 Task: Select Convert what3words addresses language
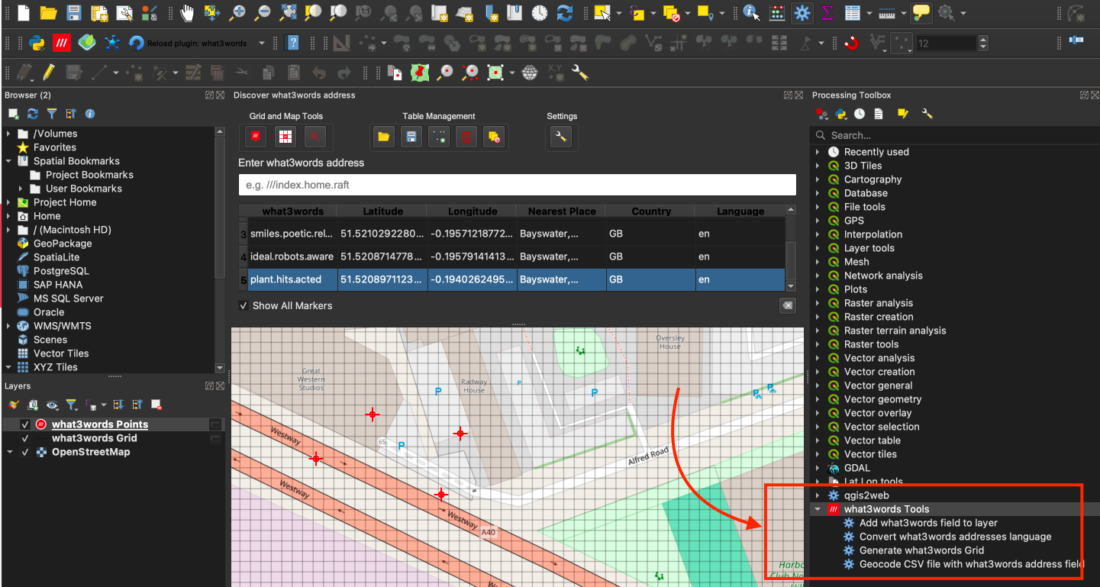955,537
